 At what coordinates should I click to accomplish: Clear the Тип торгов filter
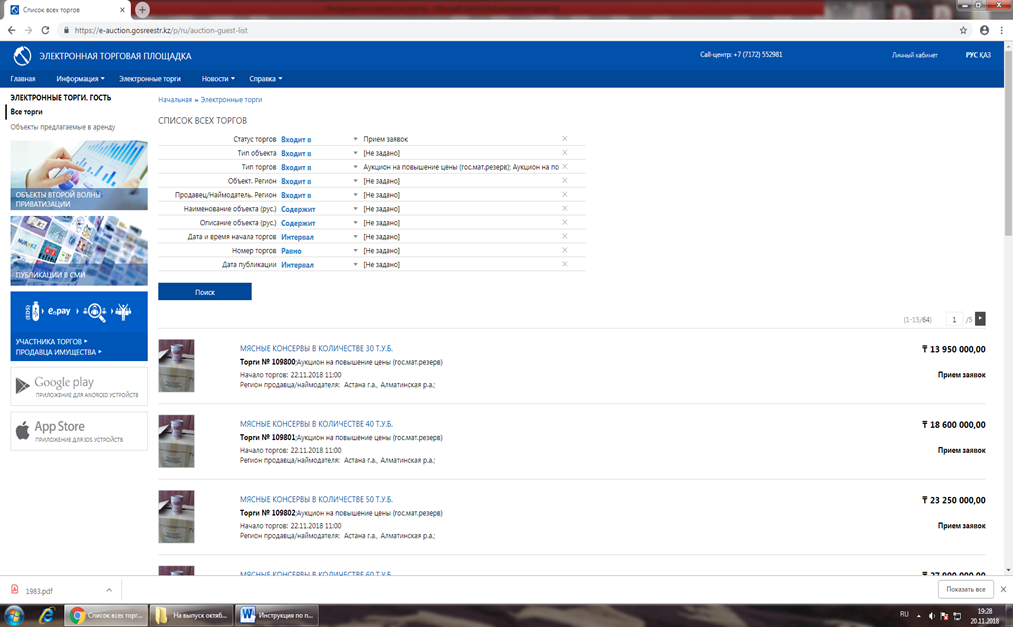(565, 167)
